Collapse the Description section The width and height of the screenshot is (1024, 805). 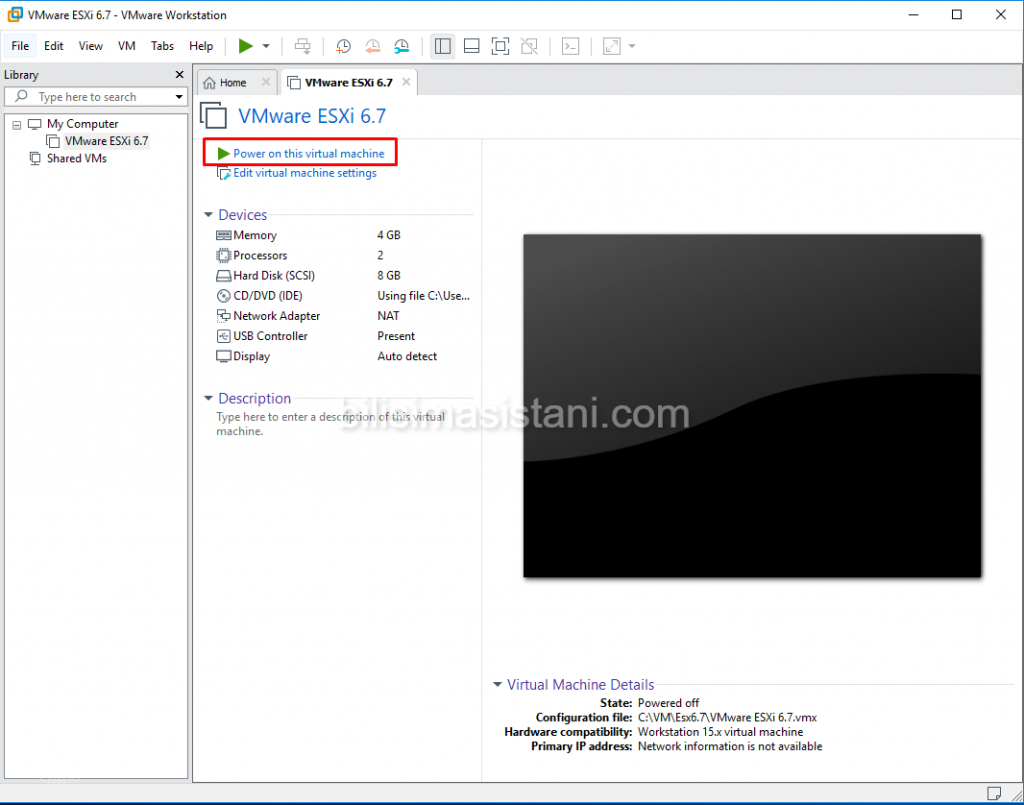(208, 398)
